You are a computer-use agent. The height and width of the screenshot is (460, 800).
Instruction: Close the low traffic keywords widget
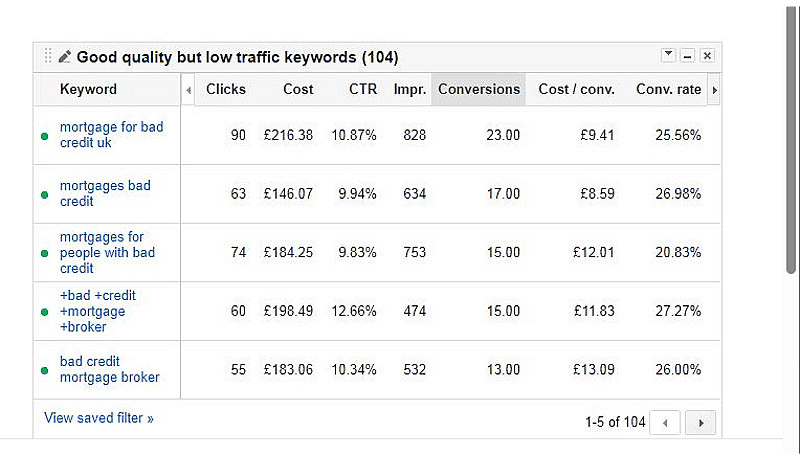(x=707, y=55)
